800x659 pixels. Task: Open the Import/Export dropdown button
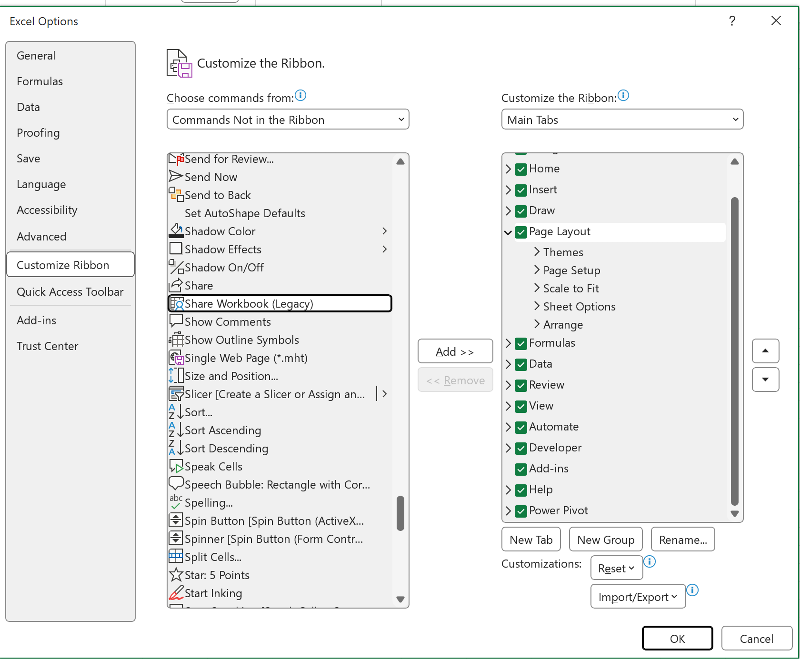pos(638,597)
